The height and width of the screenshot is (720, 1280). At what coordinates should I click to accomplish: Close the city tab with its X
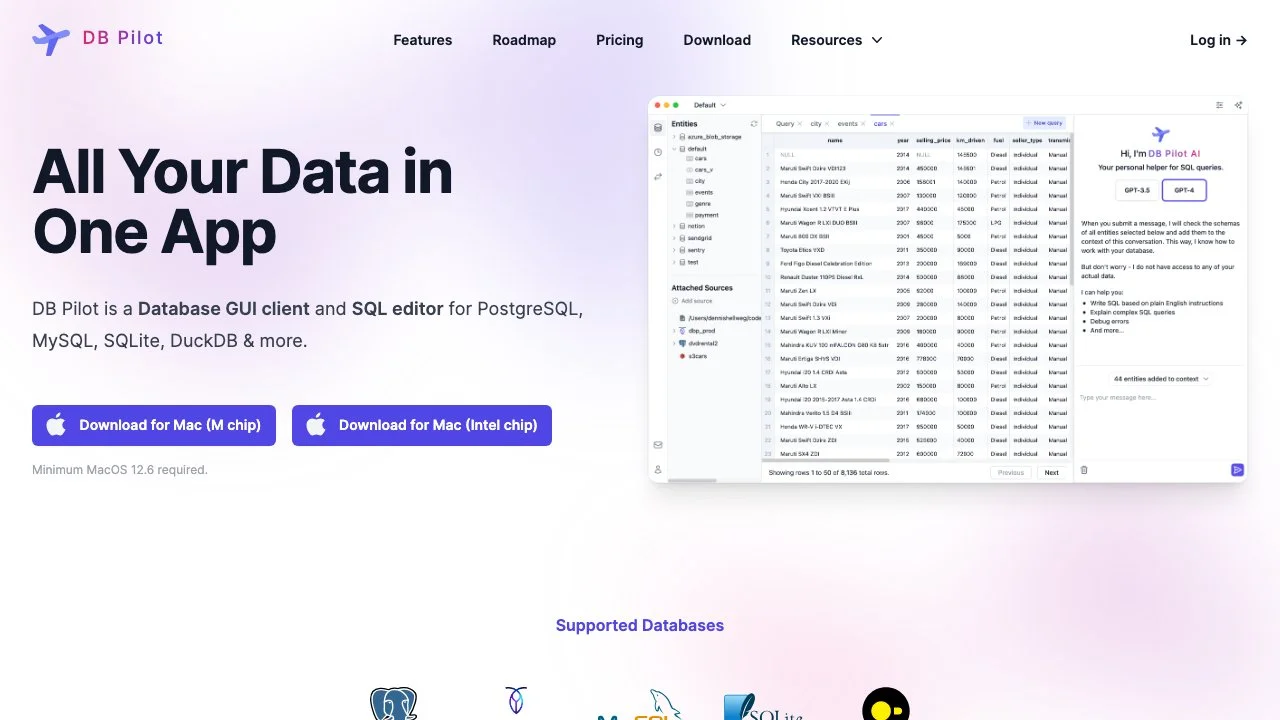point(829,124)
